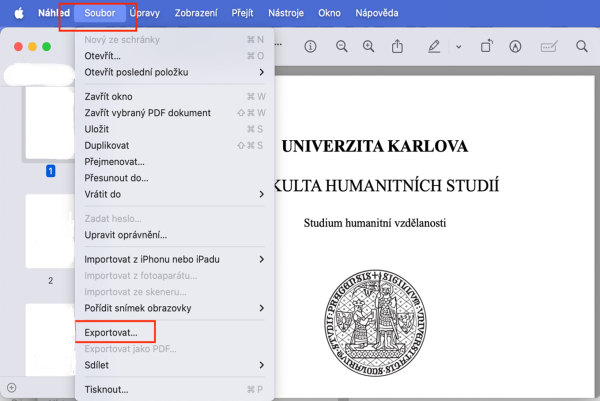Expand the 'Otevřít poslední položku' submenu
600x401 pixels.
click(262, 72)
